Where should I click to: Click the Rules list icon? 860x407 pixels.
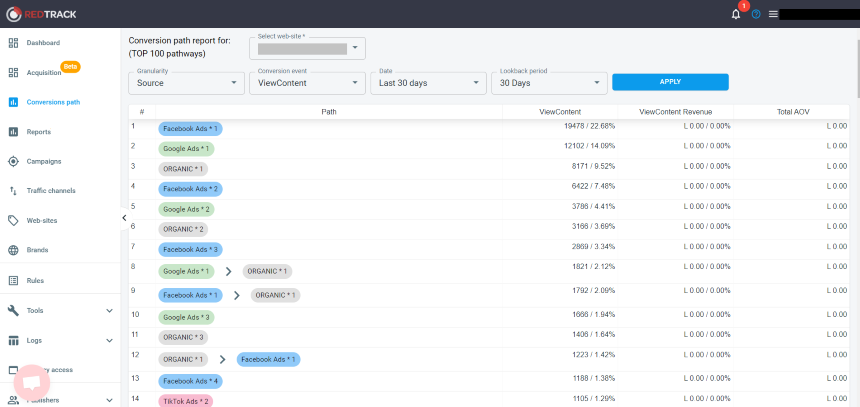14,280
